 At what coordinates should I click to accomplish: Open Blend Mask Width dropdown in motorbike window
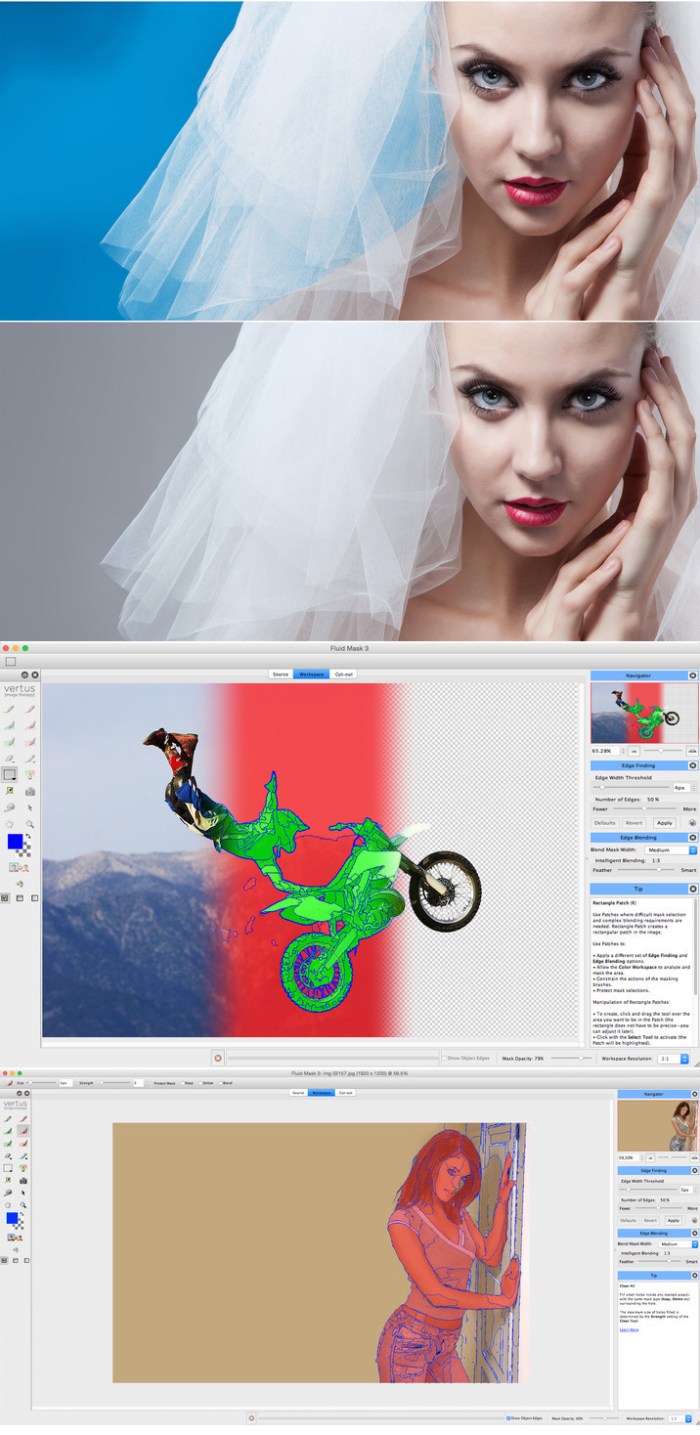(671, 850)
